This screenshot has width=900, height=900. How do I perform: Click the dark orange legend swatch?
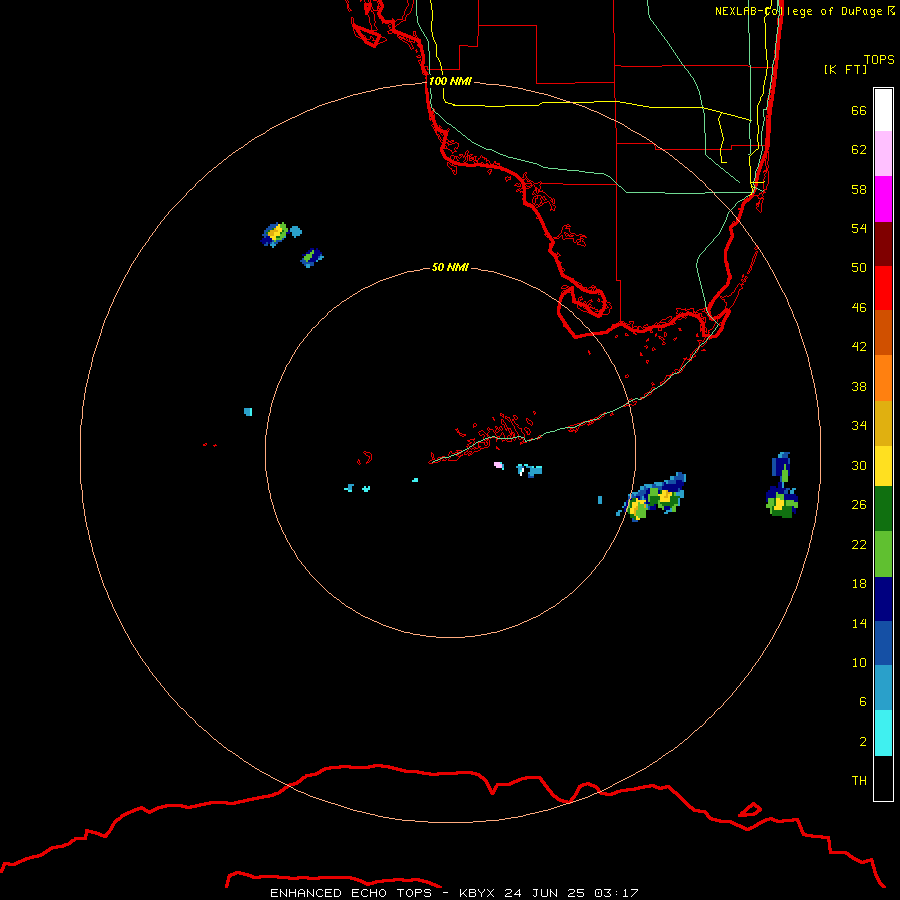pyautogui.click(x=883, y=332)
